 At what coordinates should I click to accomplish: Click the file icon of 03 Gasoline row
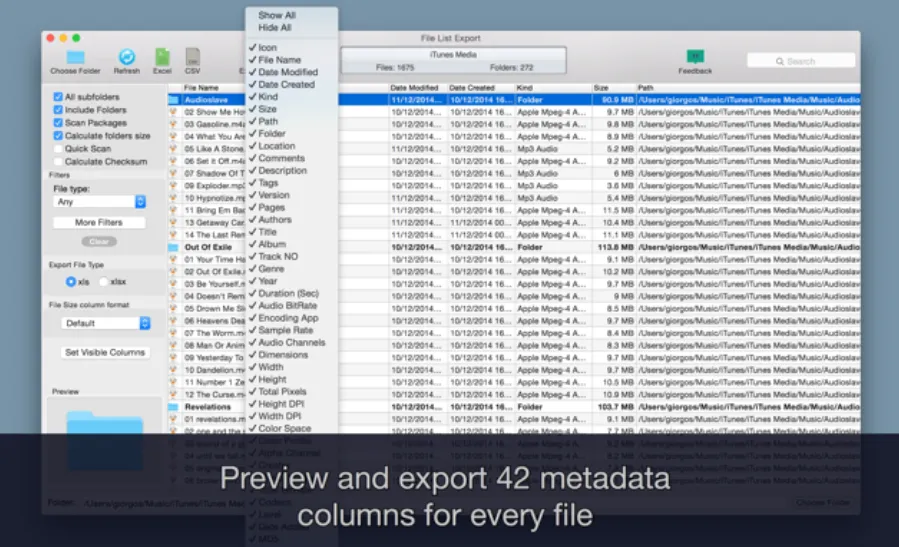(173, 124)
